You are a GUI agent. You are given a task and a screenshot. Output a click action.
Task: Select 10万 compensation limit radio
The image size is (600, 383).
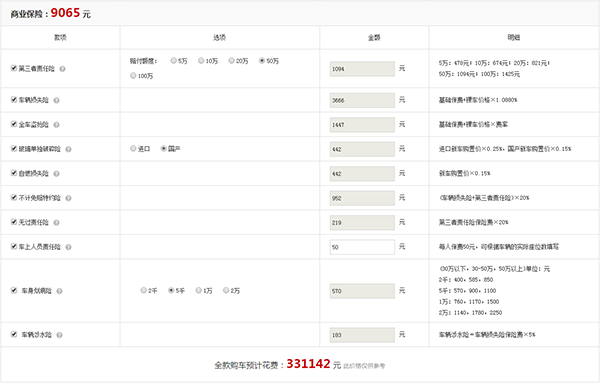click(x=201, y=60)
